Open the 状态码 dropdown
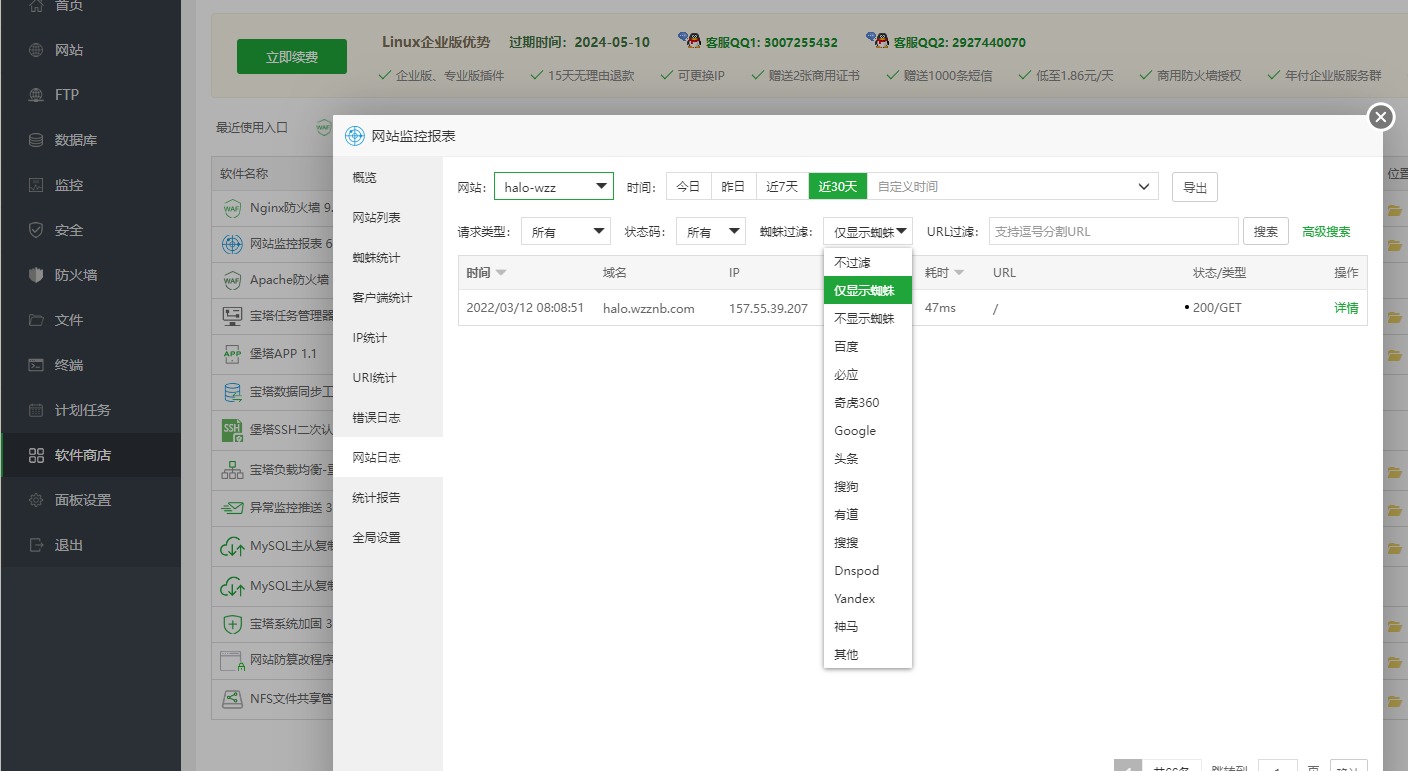 pos(710,231)
